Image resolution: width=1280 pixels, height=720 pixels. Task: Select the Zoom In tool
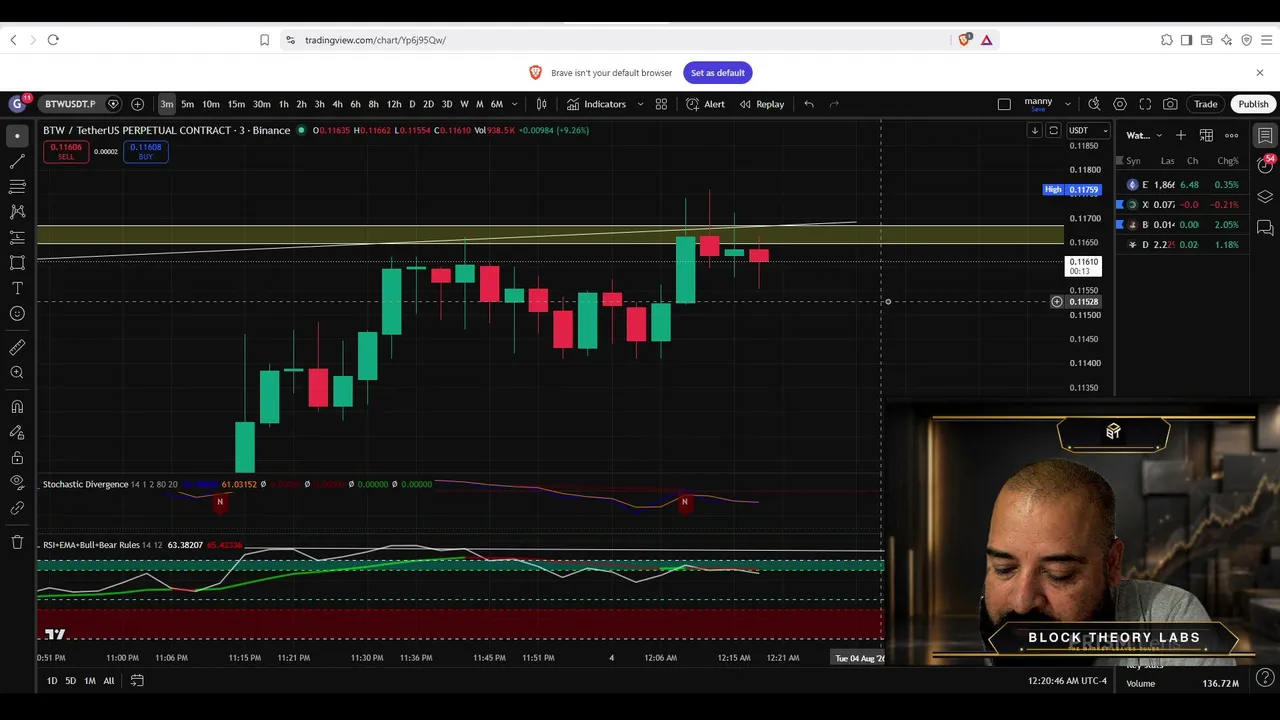(x=17, y=373)
